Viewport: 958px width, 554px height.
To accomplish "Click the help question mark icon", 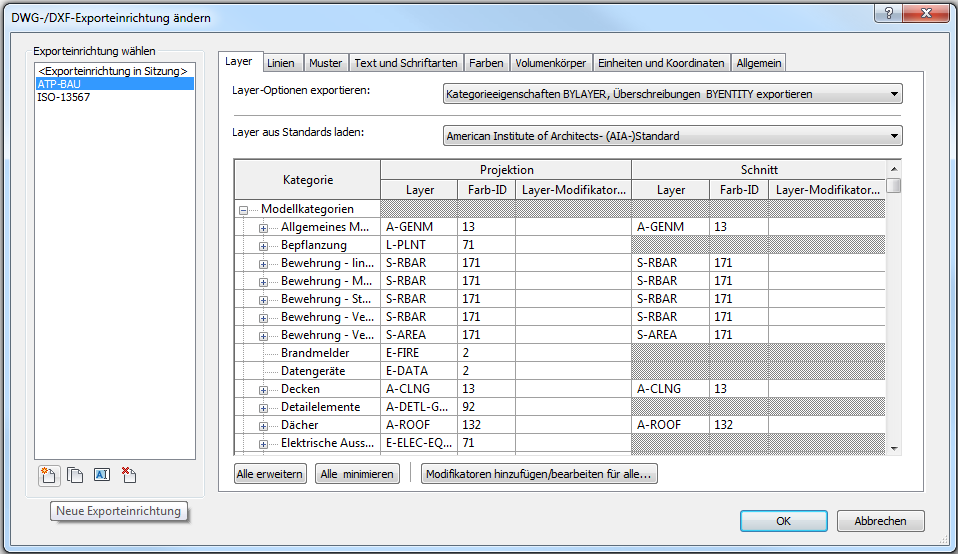I will pos(887,12).
